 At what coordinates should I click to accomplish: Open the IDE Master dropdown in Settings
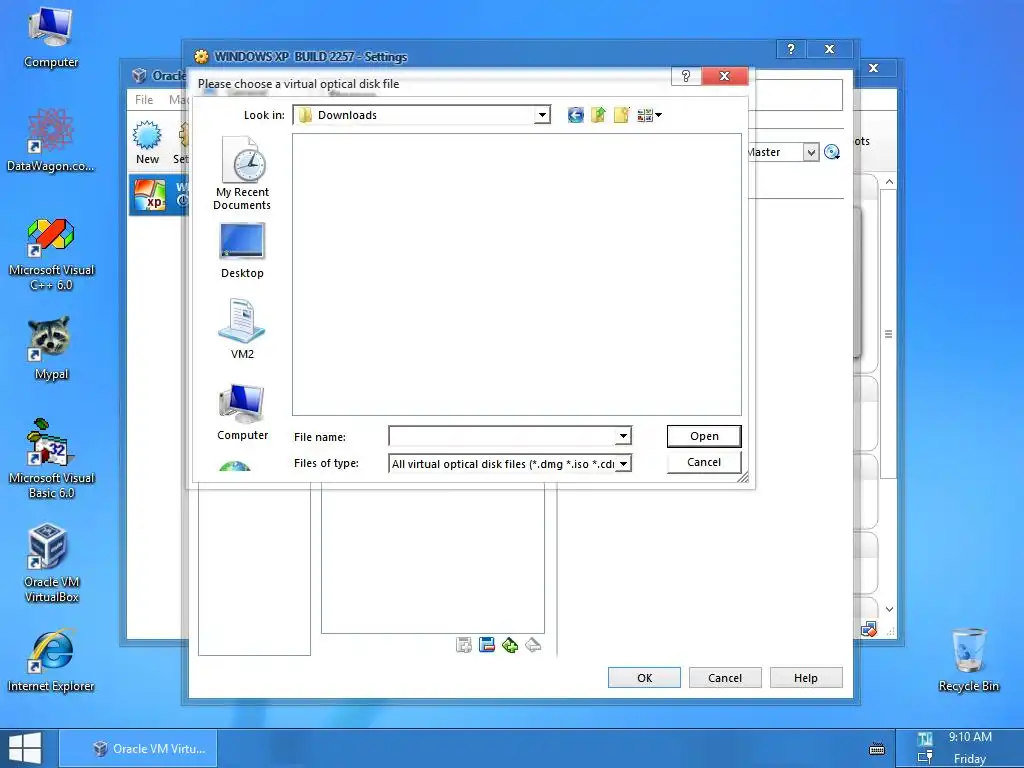(x=810, y=152)
